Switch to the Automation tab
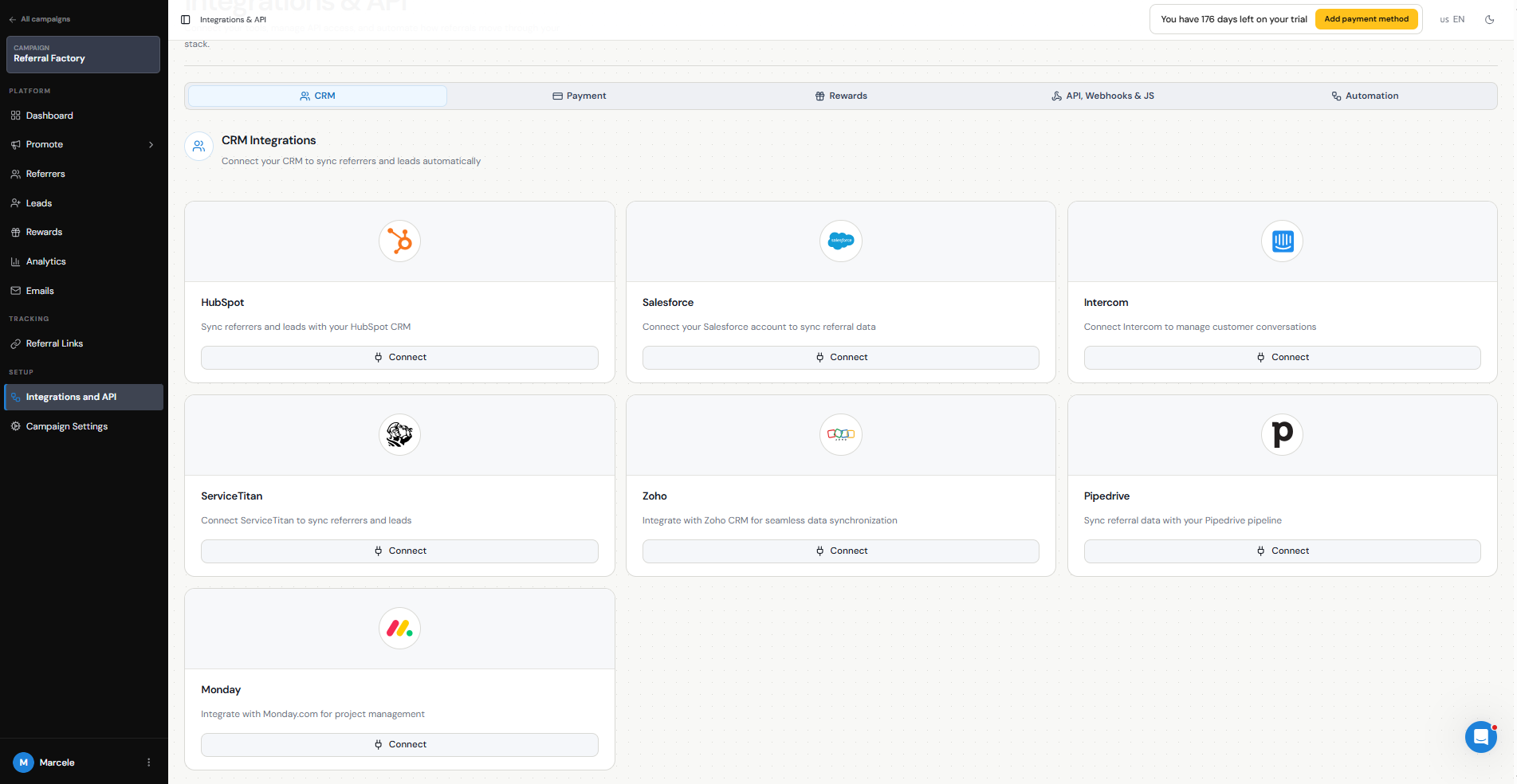The image size is (1517, 784). [x=1365, y=96]
